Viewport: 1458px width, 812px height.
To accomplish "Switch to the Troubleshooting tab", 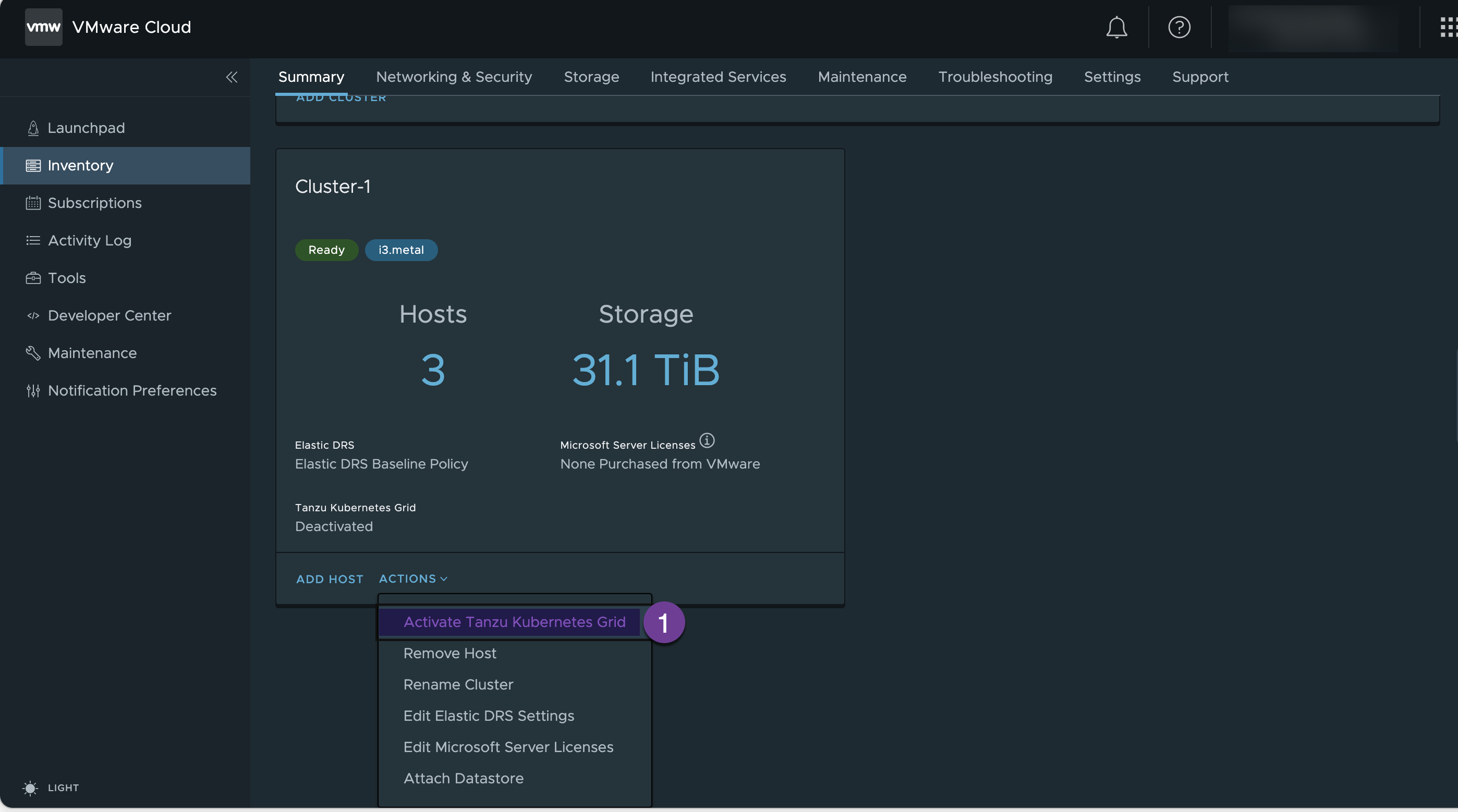I will pos(995,77).
